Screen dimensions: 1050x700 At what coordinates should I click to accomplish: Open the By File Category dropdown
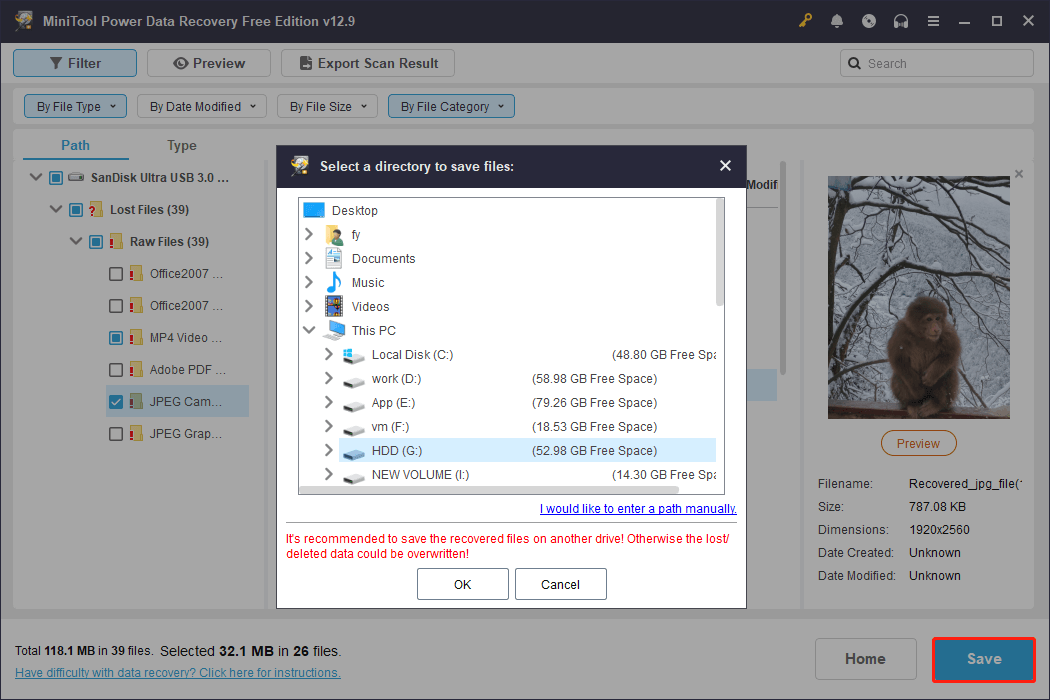(x=451, y=107)
